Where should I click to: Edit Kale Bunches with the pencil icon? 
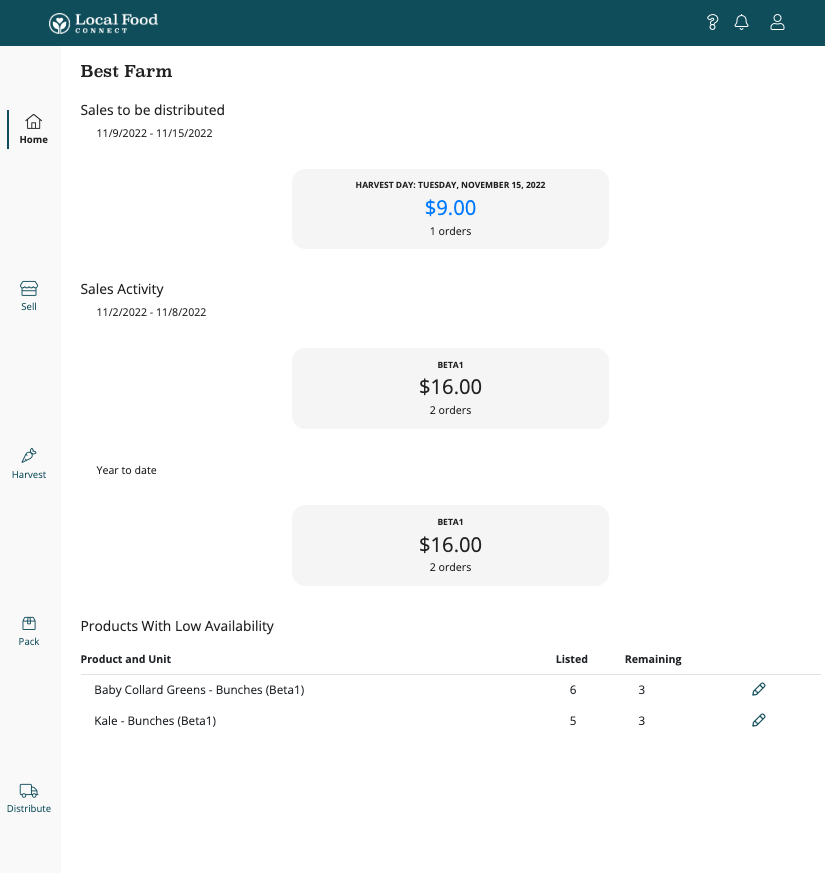tap(759, 720)
